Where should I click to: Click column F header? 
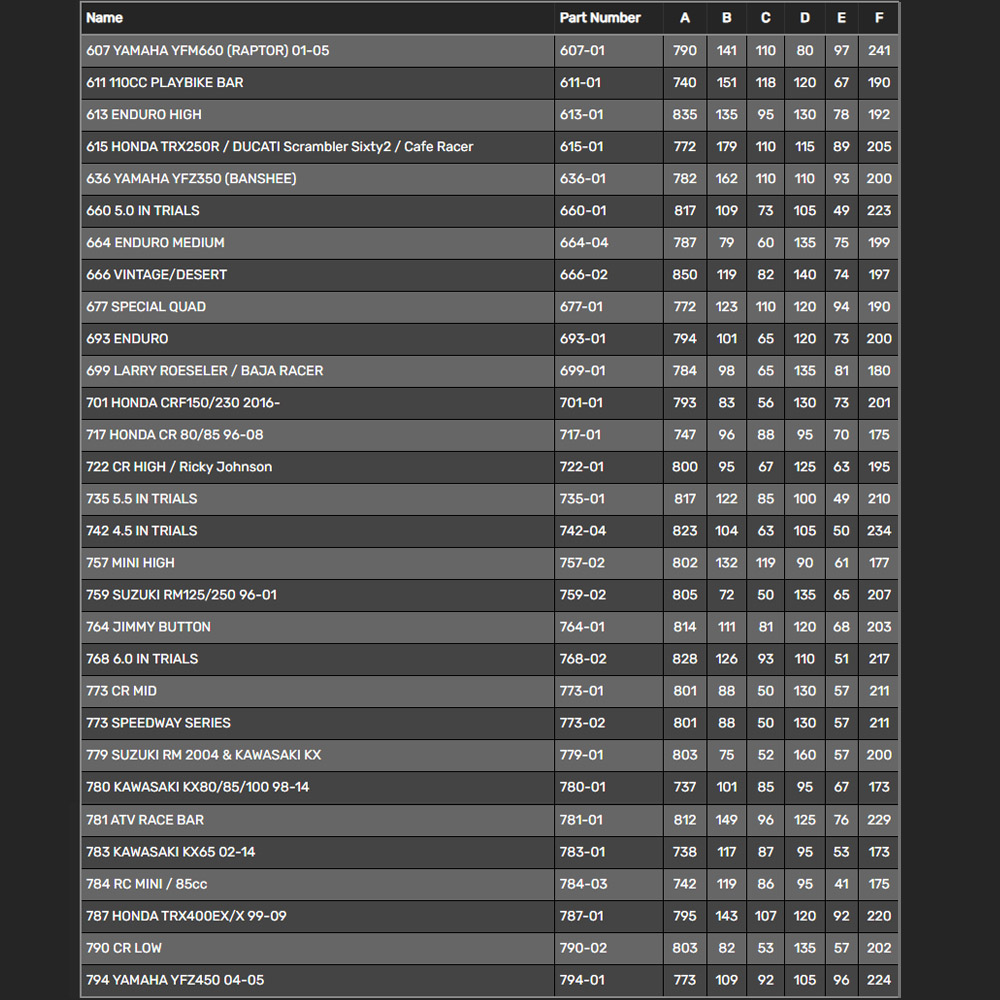click(x=879, y=18)
